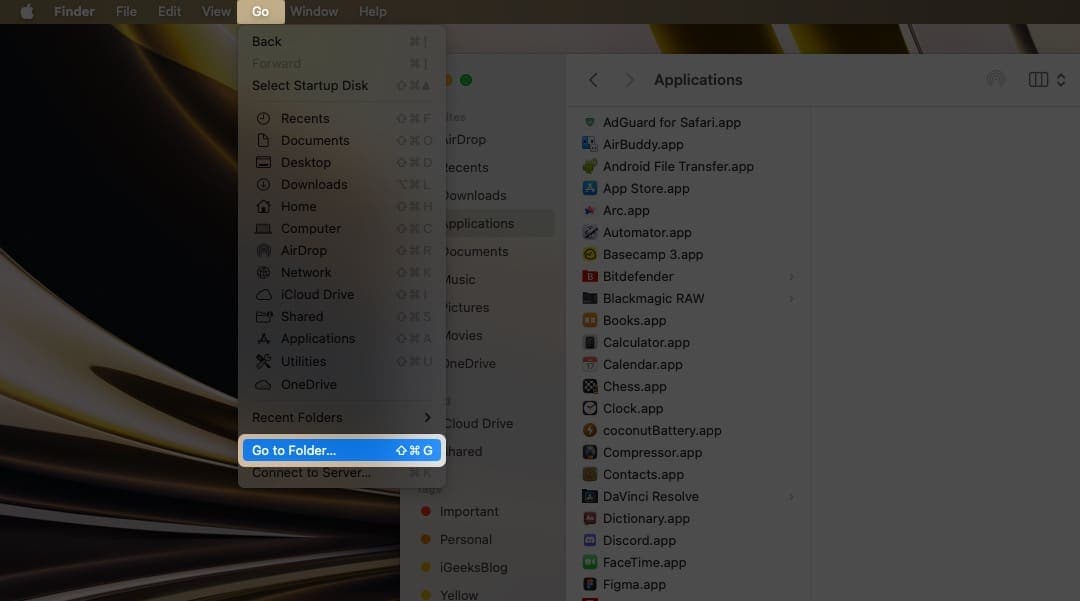Select Books.app
1080x601 pixels.
click(634, 321)
